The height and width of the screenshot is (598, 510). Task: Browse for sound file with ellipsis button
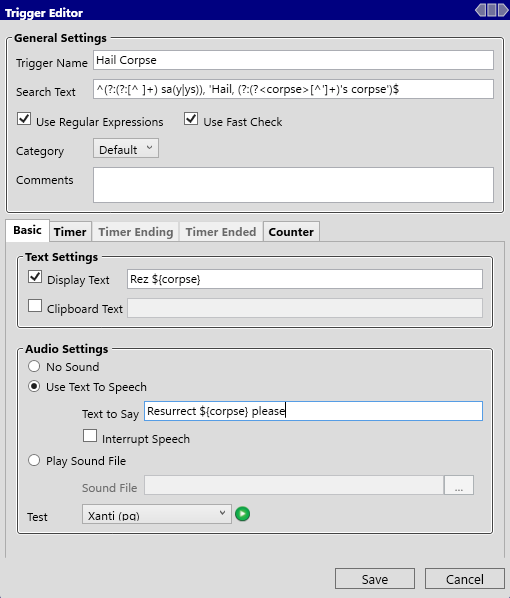459,485
